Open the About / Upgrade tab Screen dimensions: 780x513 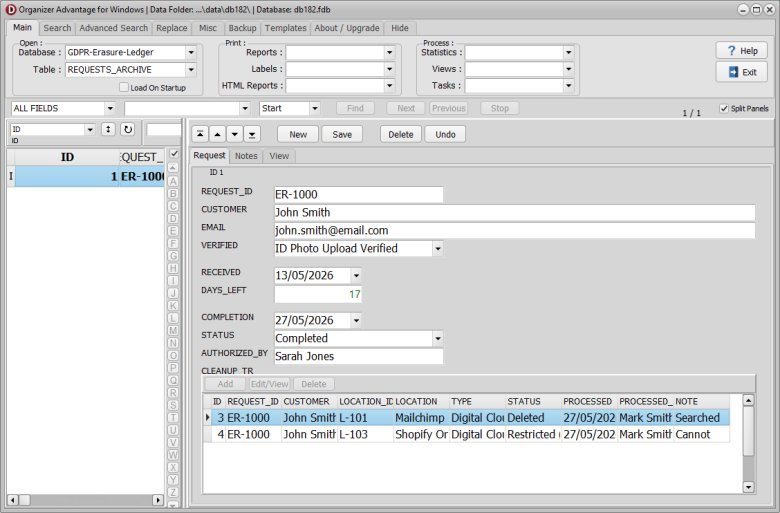[347, 28]
